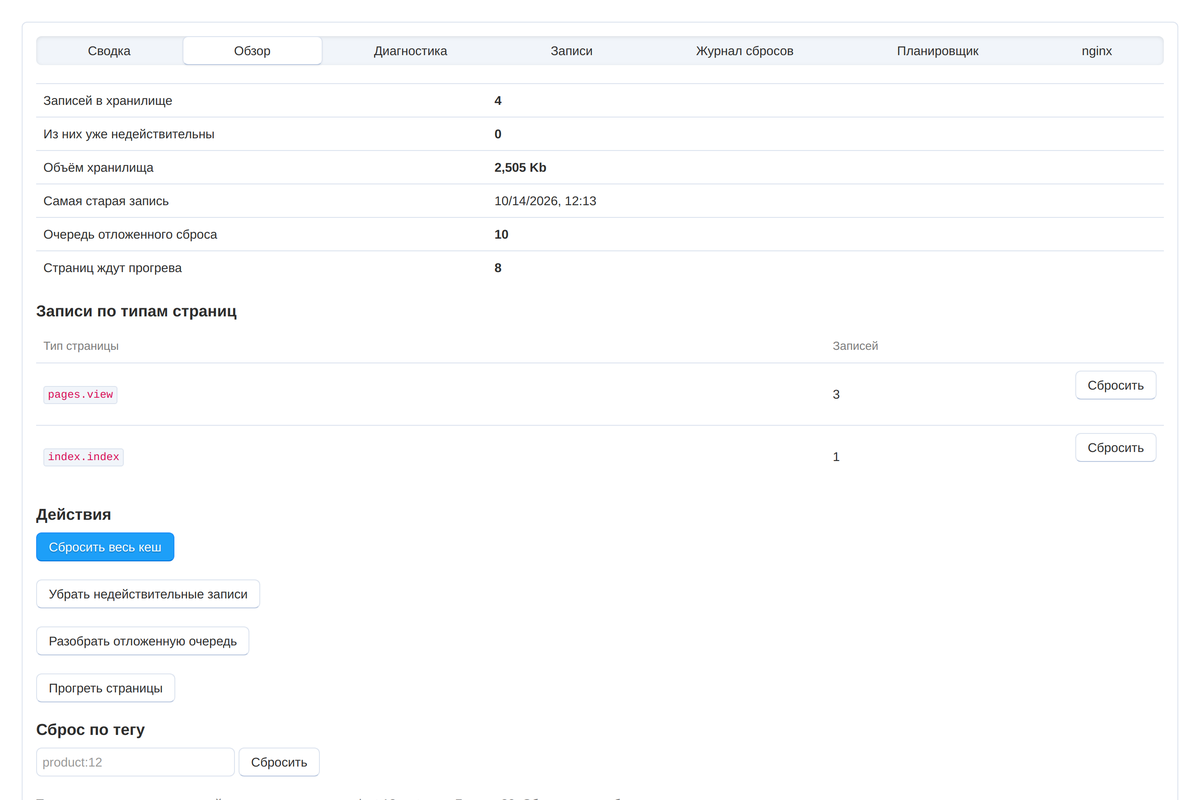Click the value 4 for Записей в хранилище
The width and height of the screenshot is (1200, 800).
(x=498, y=101)
